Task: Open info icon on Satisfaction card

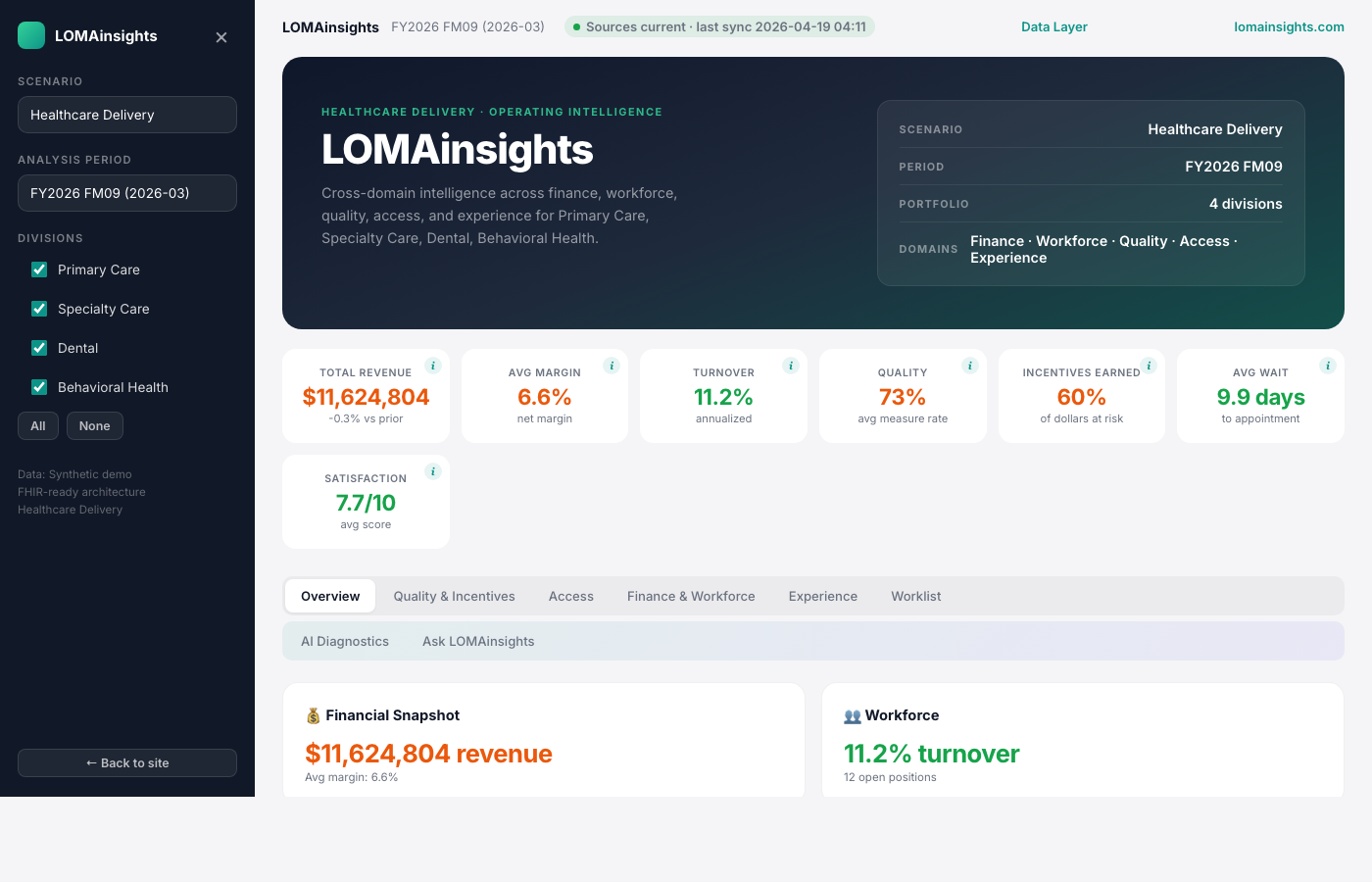Action: 433,471
